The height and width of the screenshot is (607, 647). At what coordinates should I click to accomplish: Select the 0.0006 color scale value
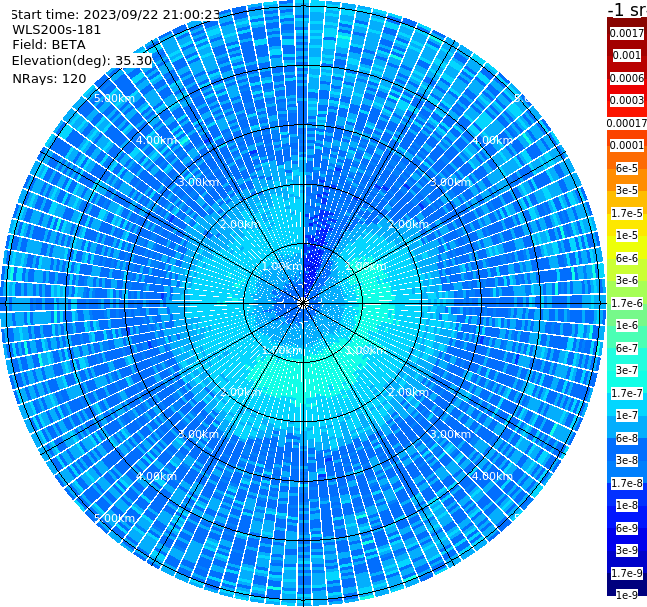[x=627, y=78]
